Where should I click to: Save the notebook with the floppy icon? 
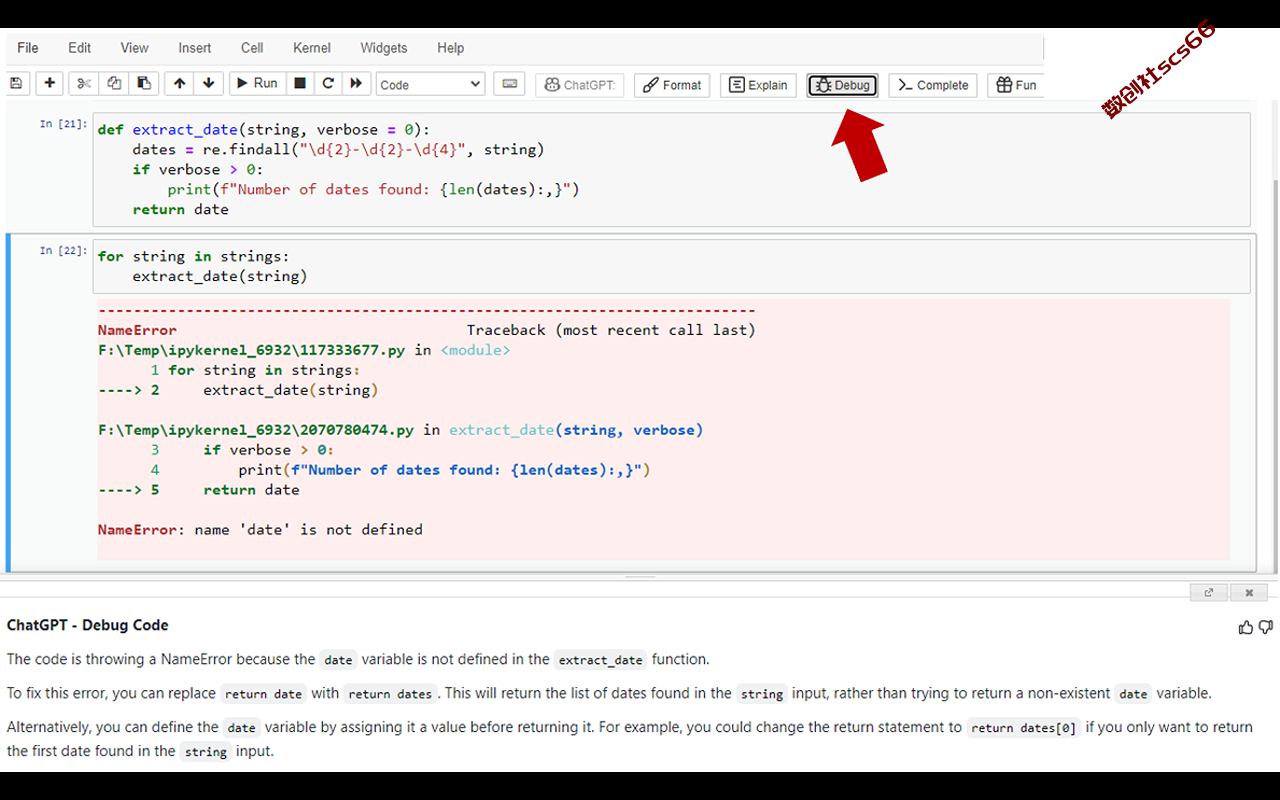[17, 84]
